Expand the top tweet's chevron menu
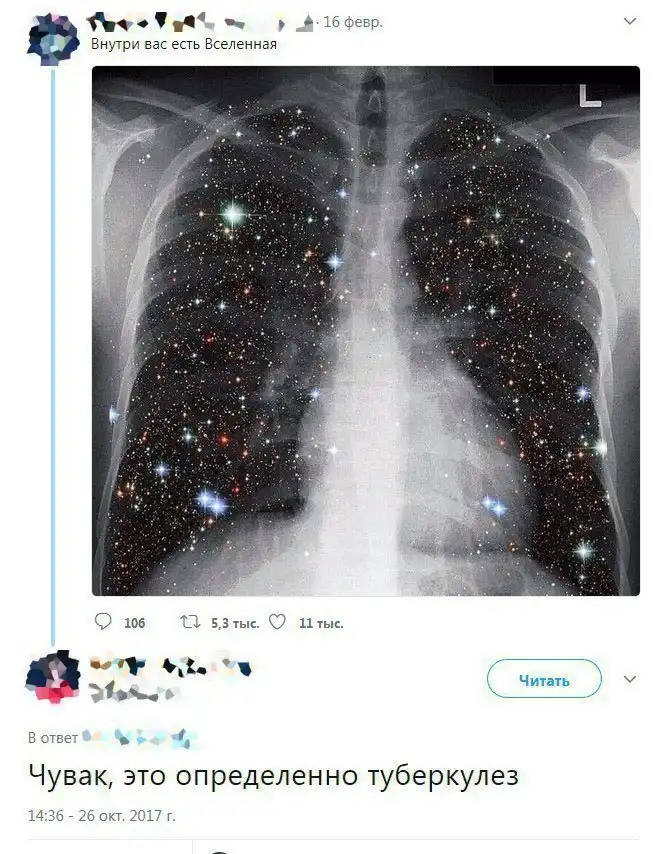Viewport: 661px width, 854px height. click(629, 21)
